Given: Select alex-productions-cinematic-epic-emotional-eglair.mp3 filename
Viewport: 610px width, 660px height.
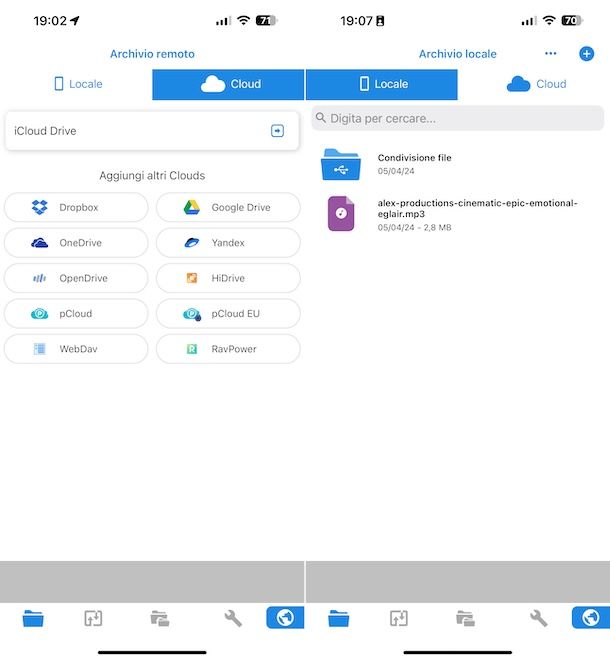Looking at the screenshot, I should (x=477, y=208).
